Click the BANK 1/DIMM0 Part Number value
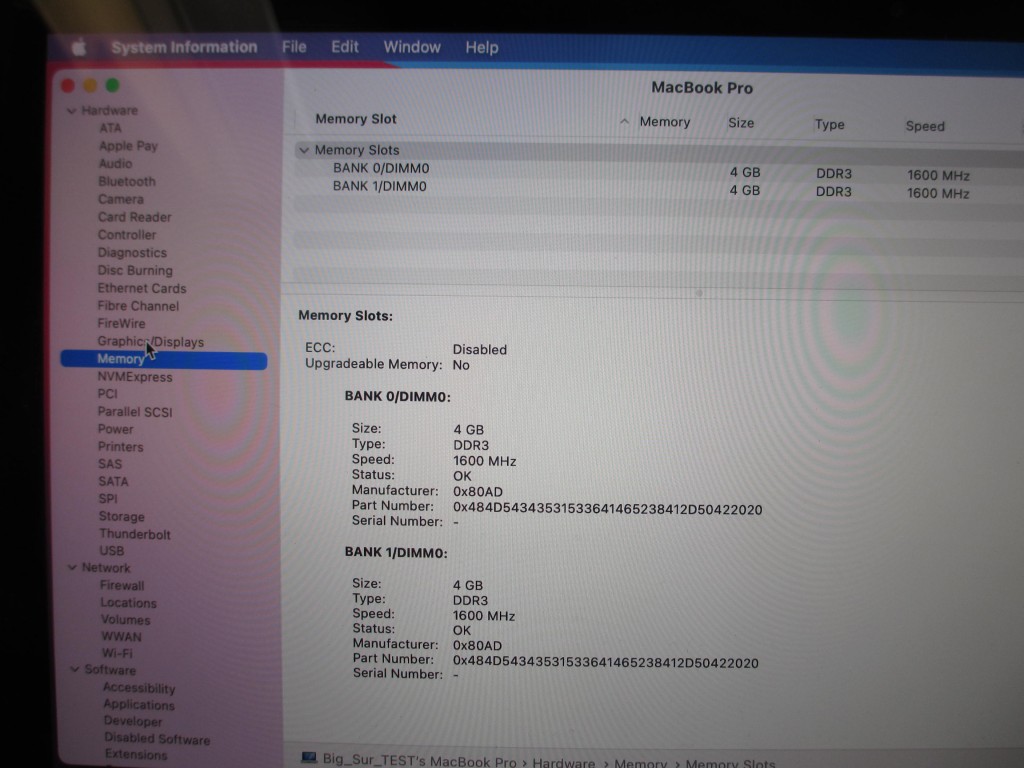Viewport: 1024px width, 768px height. coord(605,662)
